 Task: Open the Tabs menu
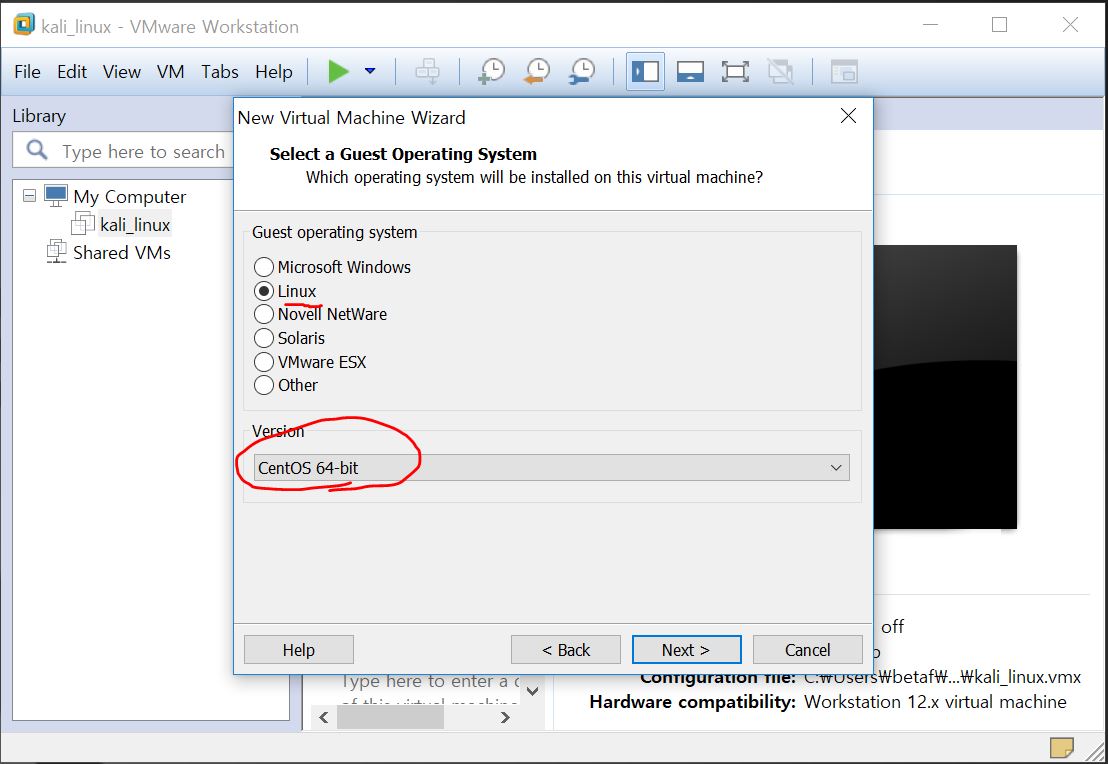pos(220,71)
